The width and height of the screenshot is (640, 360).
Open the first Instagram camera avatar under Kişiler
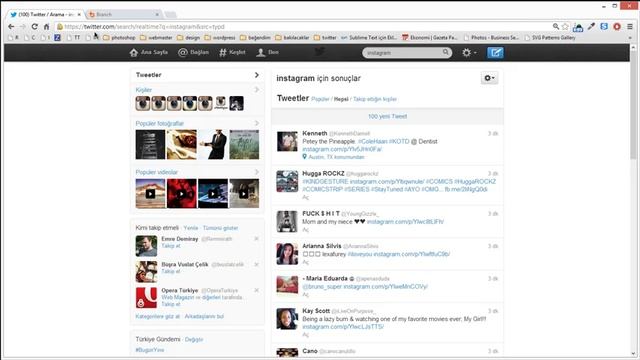(x=143, y=103)
